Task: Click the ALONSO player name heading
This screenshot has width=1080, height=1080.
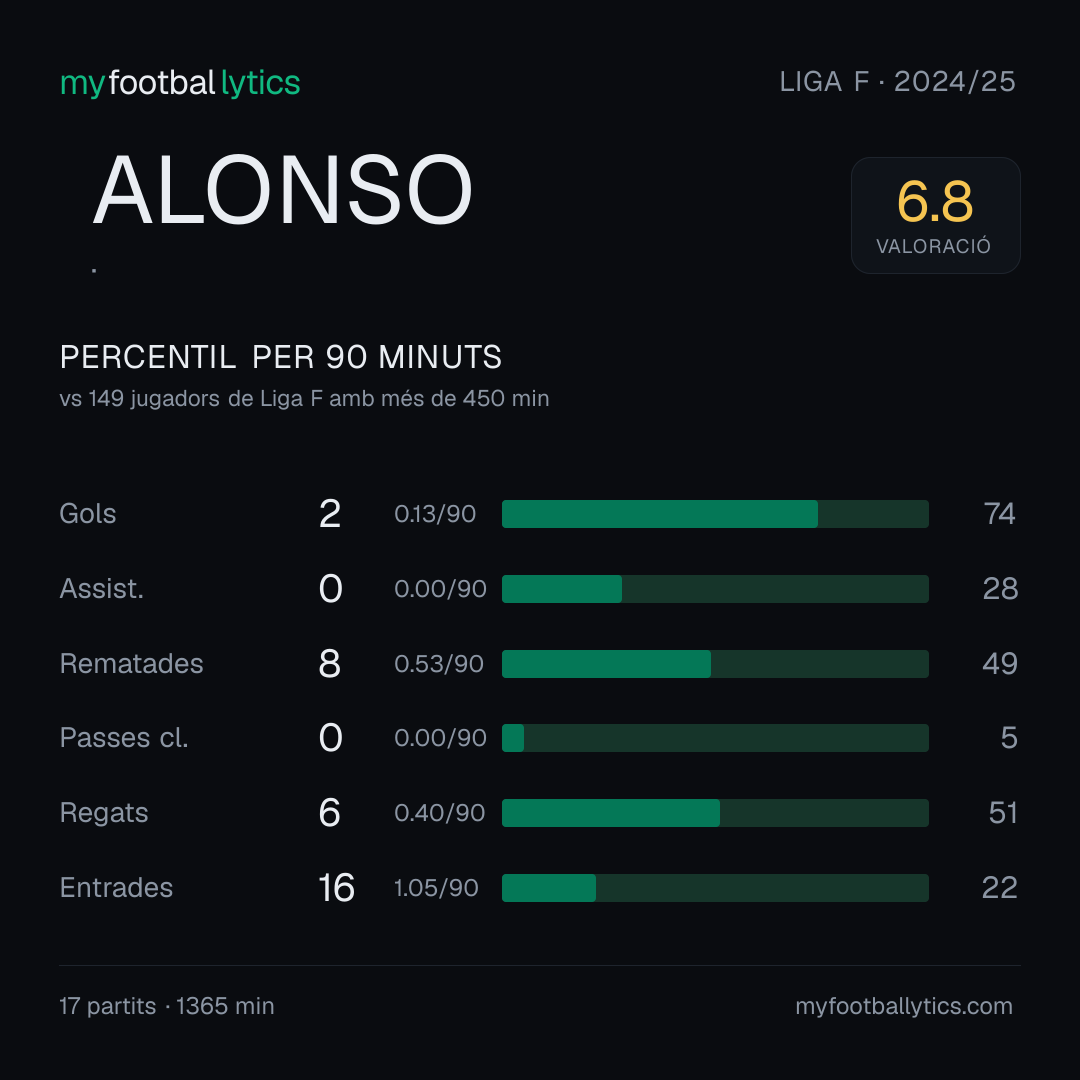Action: tap(283, 190)
